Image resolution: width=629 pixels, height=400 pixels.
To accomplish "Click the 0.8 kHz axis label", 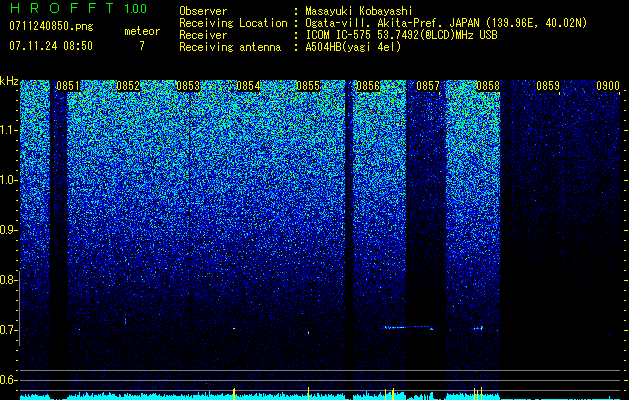I will pyautogui.click(x=8, y=280).
